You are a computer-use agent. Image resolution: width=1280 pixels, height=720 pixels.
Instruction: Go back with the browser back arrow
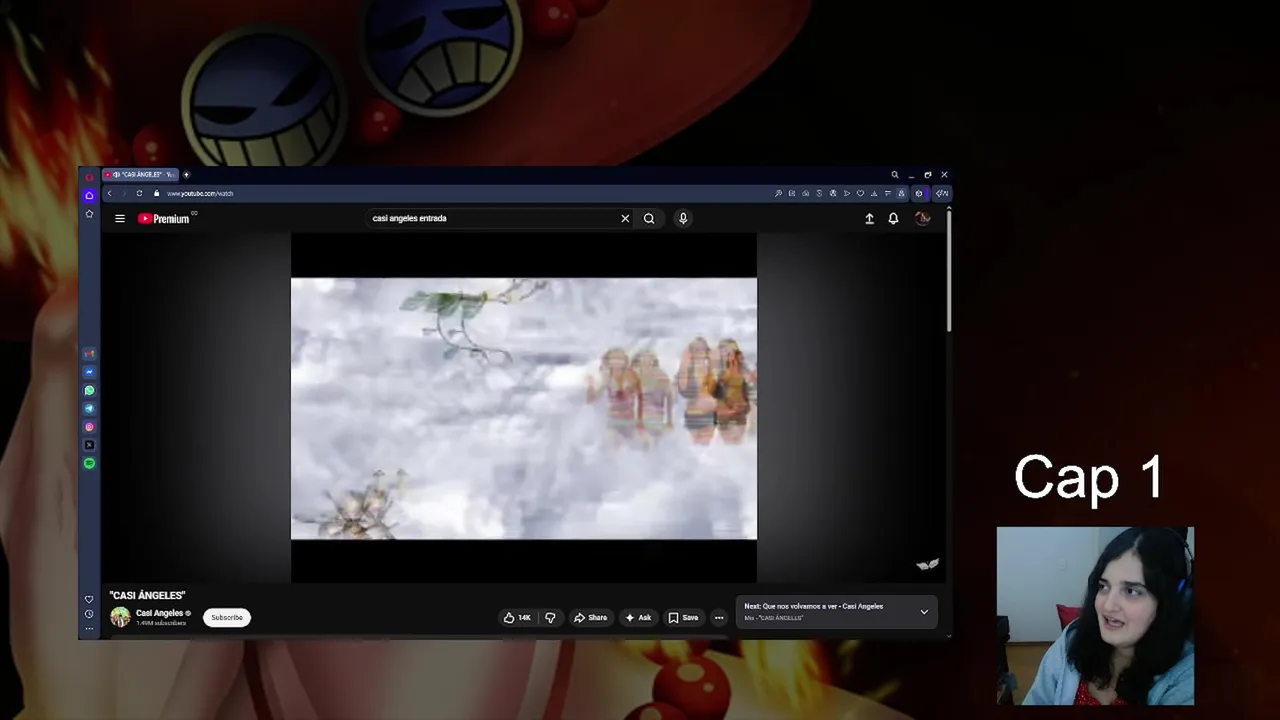point(110,193)
